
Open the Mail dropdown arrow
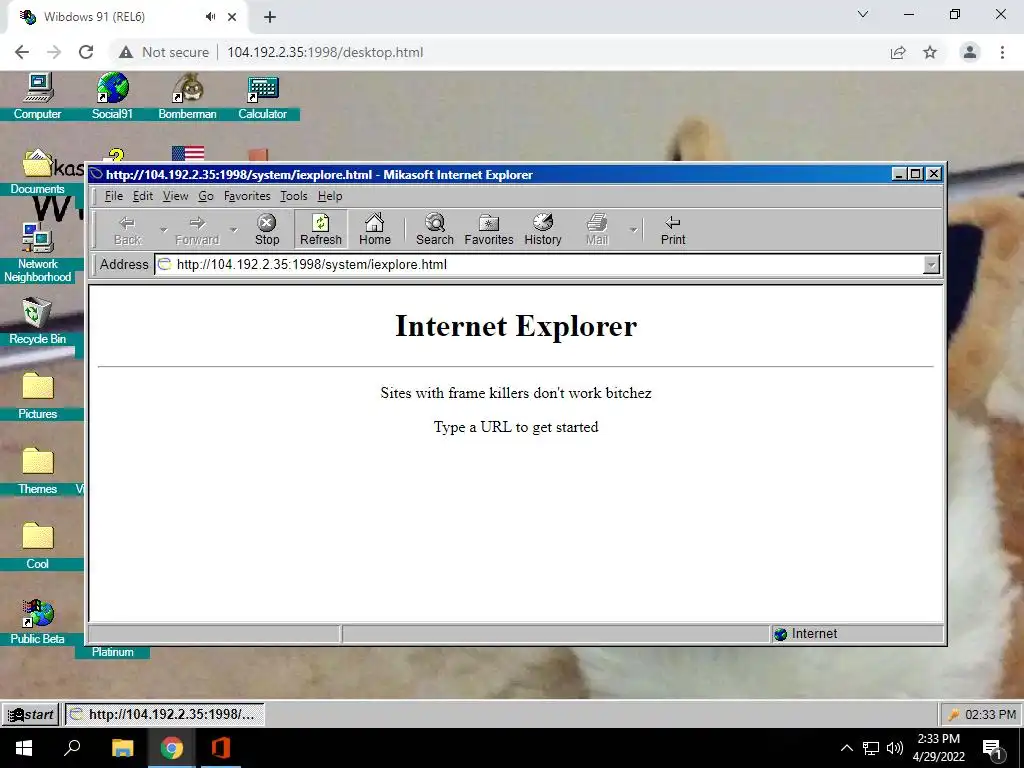633,230
